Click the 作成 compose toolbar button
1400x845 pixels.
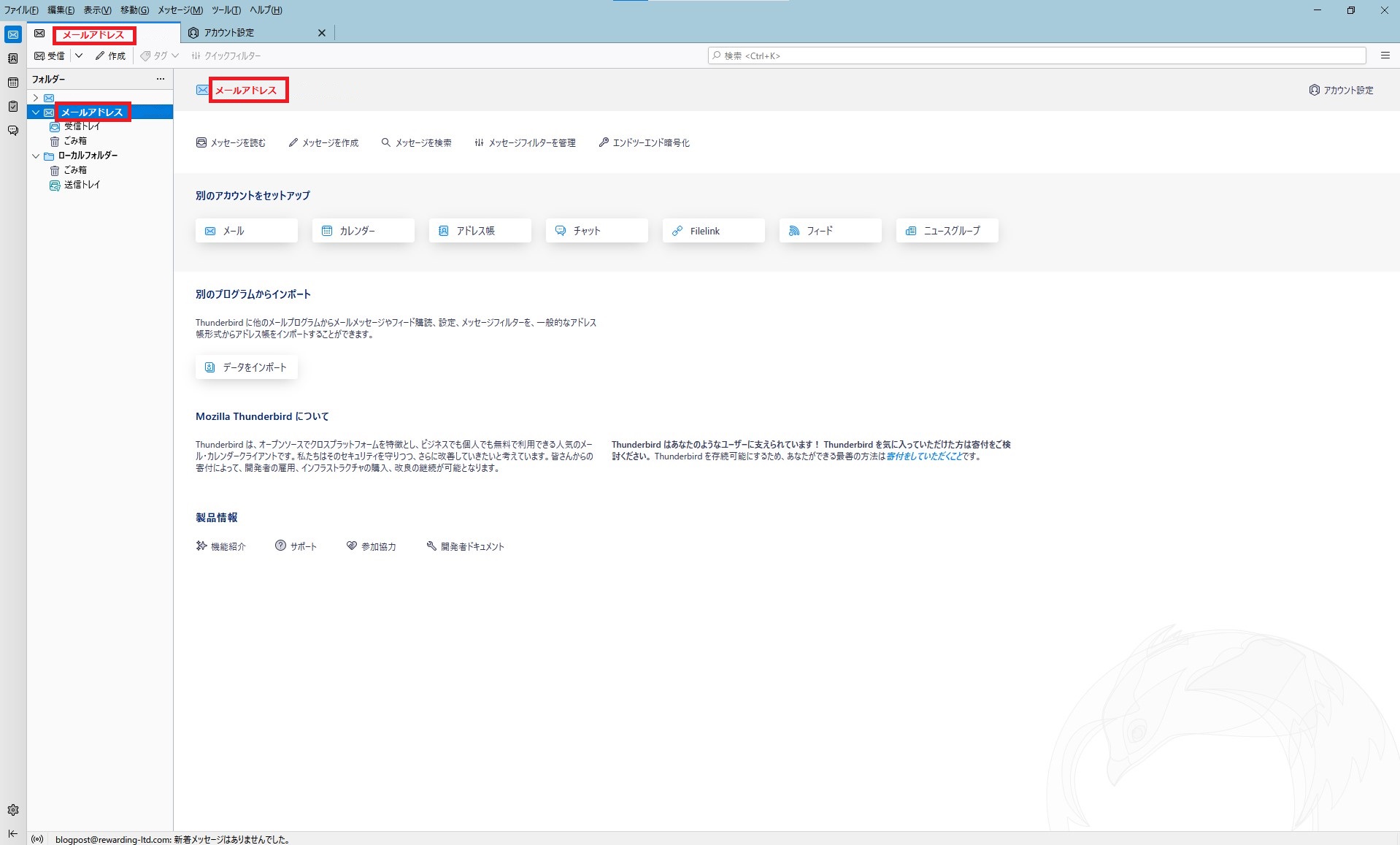(110, 56)
